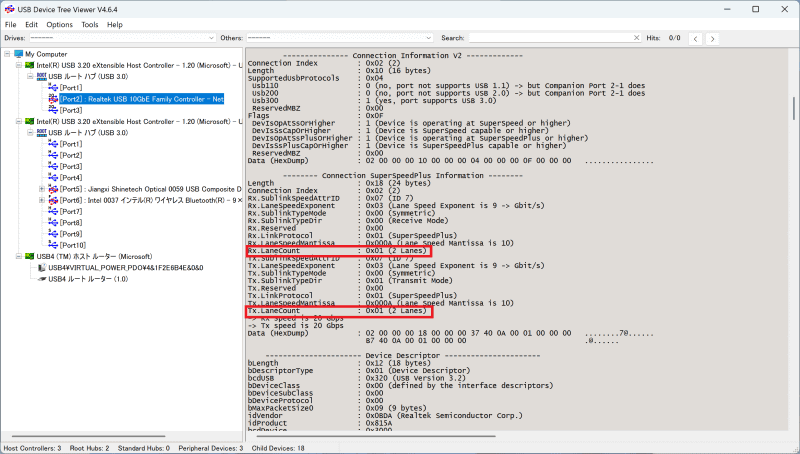Collapse the first USB root hub node
This screenshot has height=454, width=800.
point(30,77)
